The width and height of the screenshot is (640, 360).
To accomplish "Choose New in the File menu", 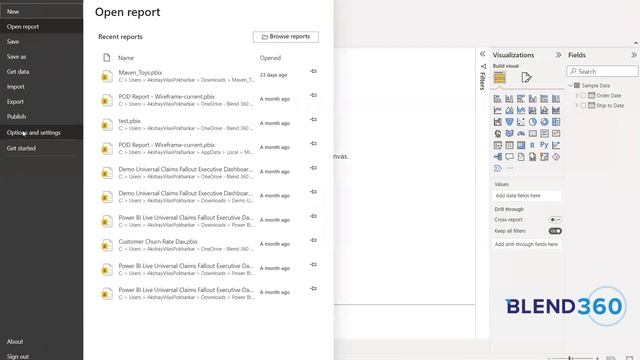I will 41,11.
